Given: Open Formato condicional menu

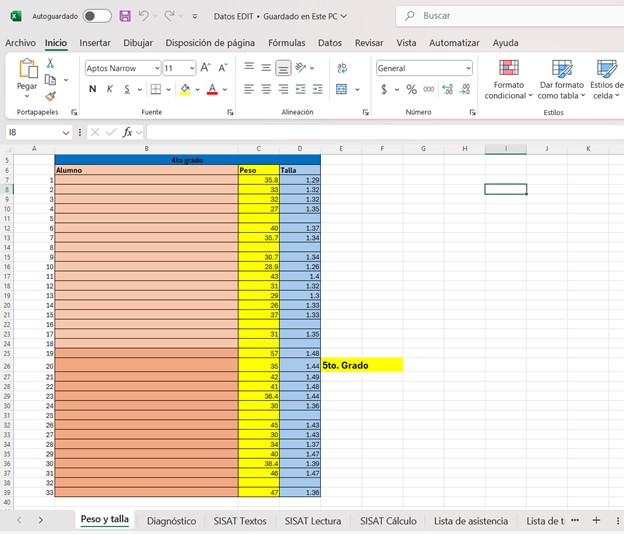Looking at the screenshot, I should pyautogui.click(x=508, y=78).
